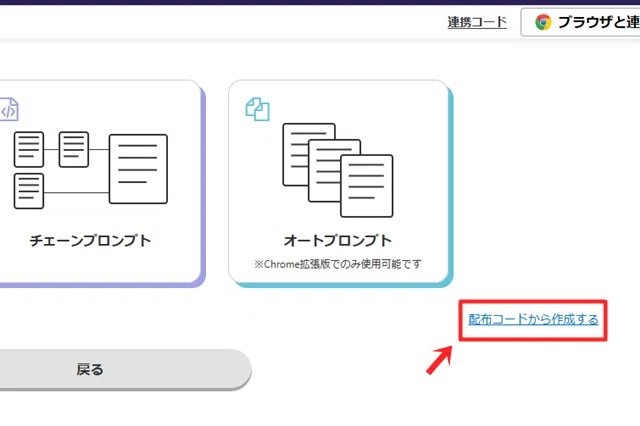This screenshot has width=640, height=426.
Task: Click the stacked documents illustration
Action: [338, 170]
